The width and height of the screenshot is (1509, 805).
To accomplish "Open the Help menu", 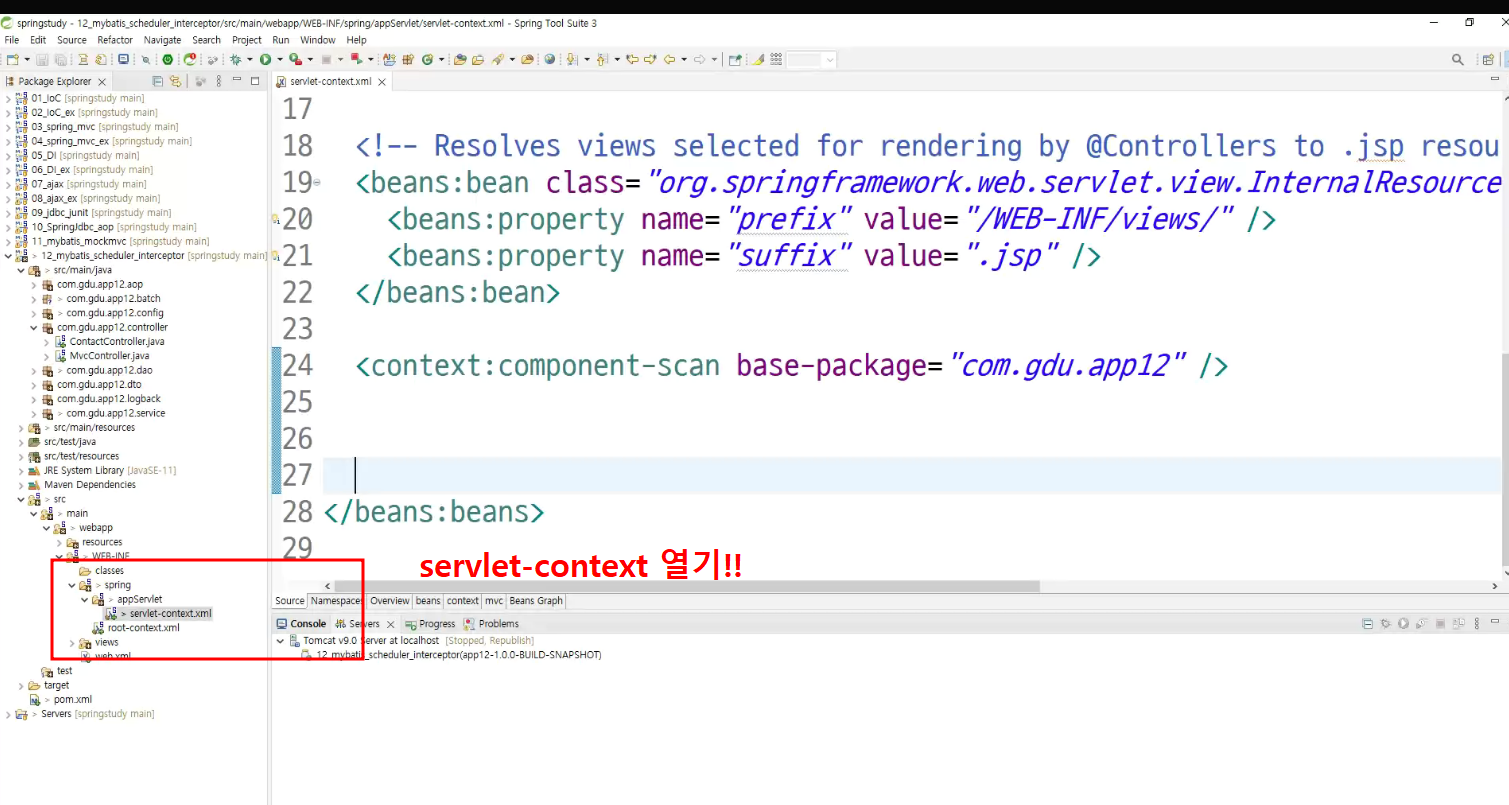I will (356, 40).
